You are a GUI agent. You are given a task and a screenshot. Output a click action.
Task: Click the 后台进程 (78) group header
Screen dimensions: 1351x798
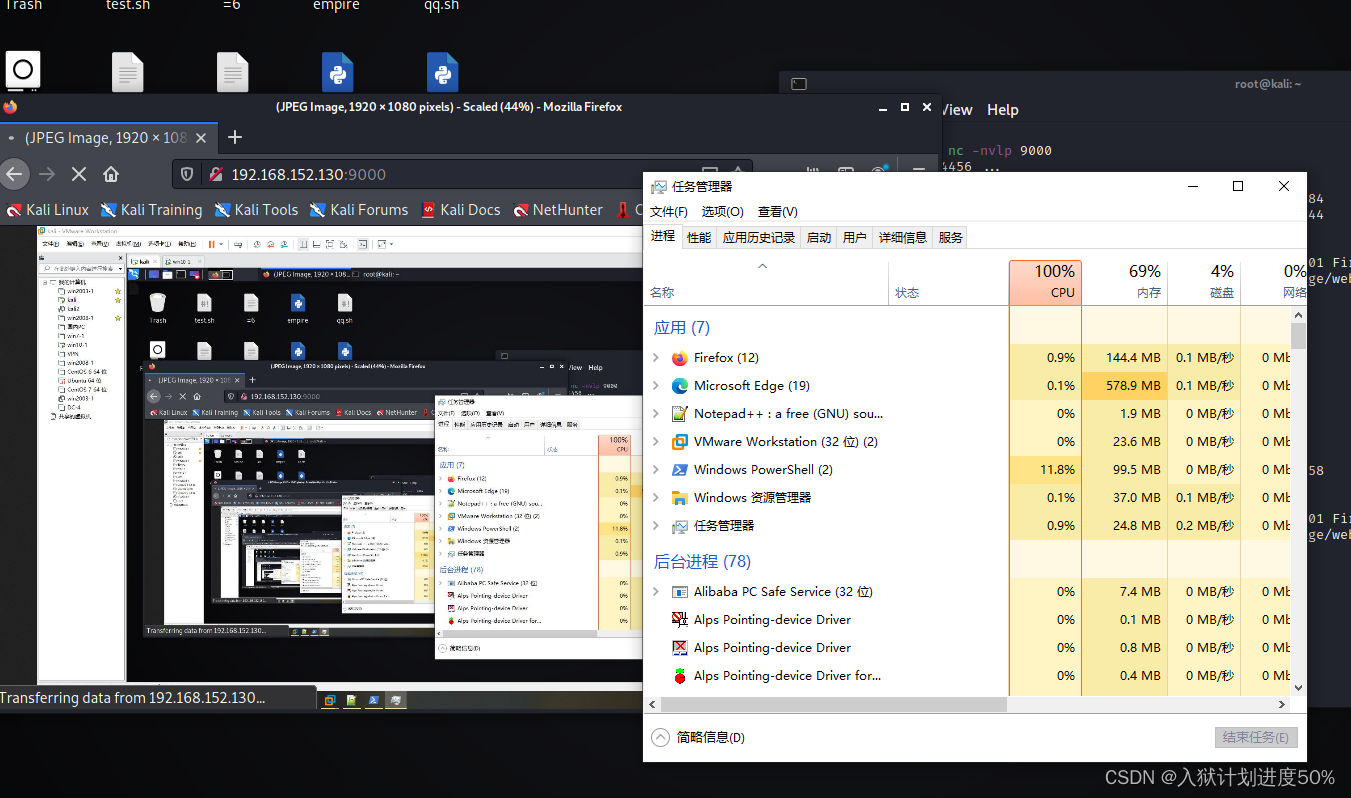click(702, 561)
